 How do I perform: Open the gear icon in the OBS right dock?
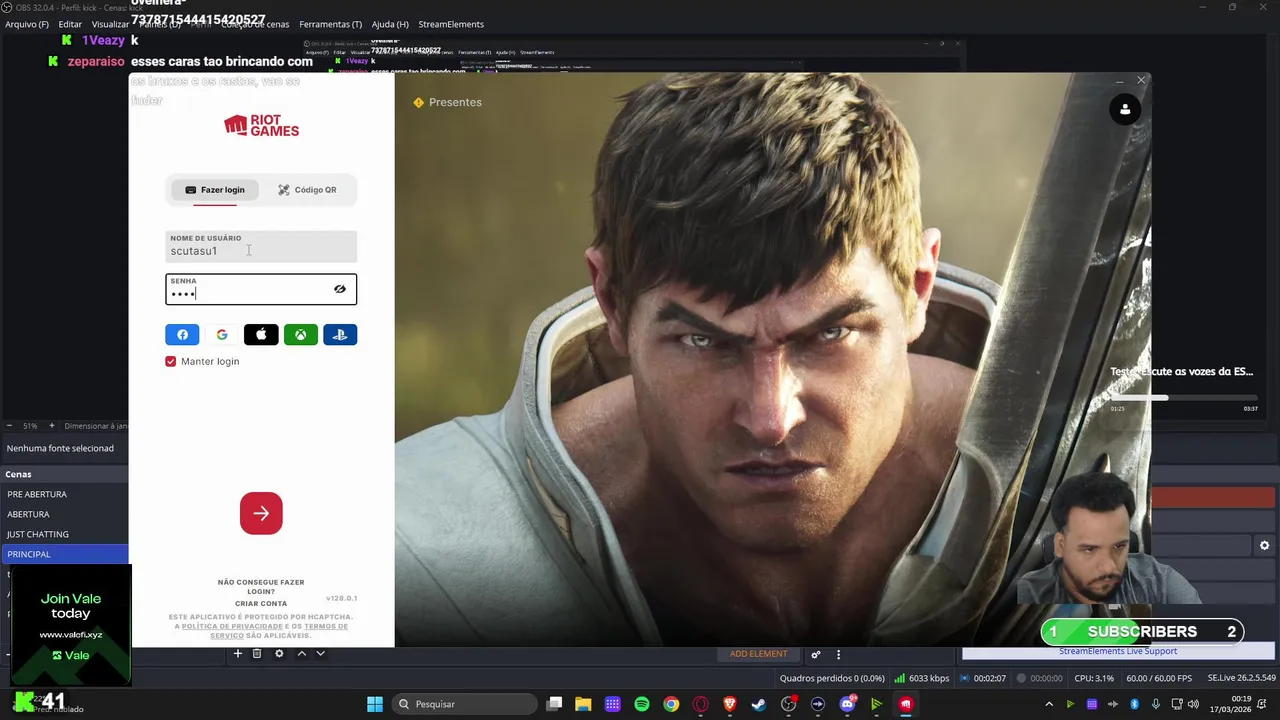tap(1264, 545)
